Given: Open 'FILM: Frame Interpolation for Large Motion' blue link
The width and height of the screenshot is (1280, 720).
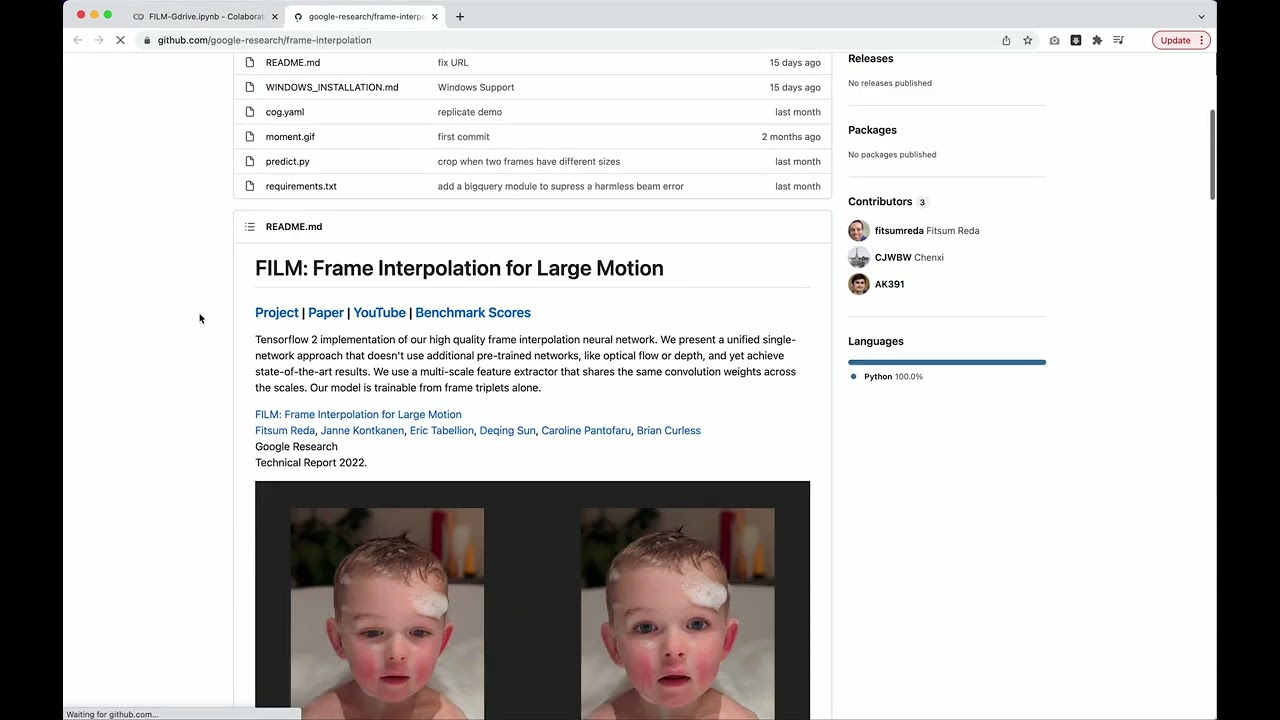Looking at the screenshot, I should (358, 414).
